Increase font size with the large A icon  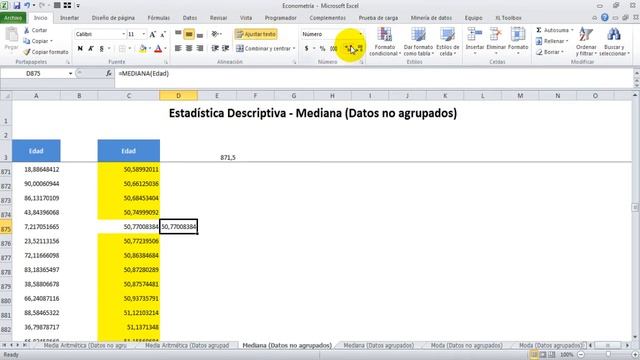[152, 34]
